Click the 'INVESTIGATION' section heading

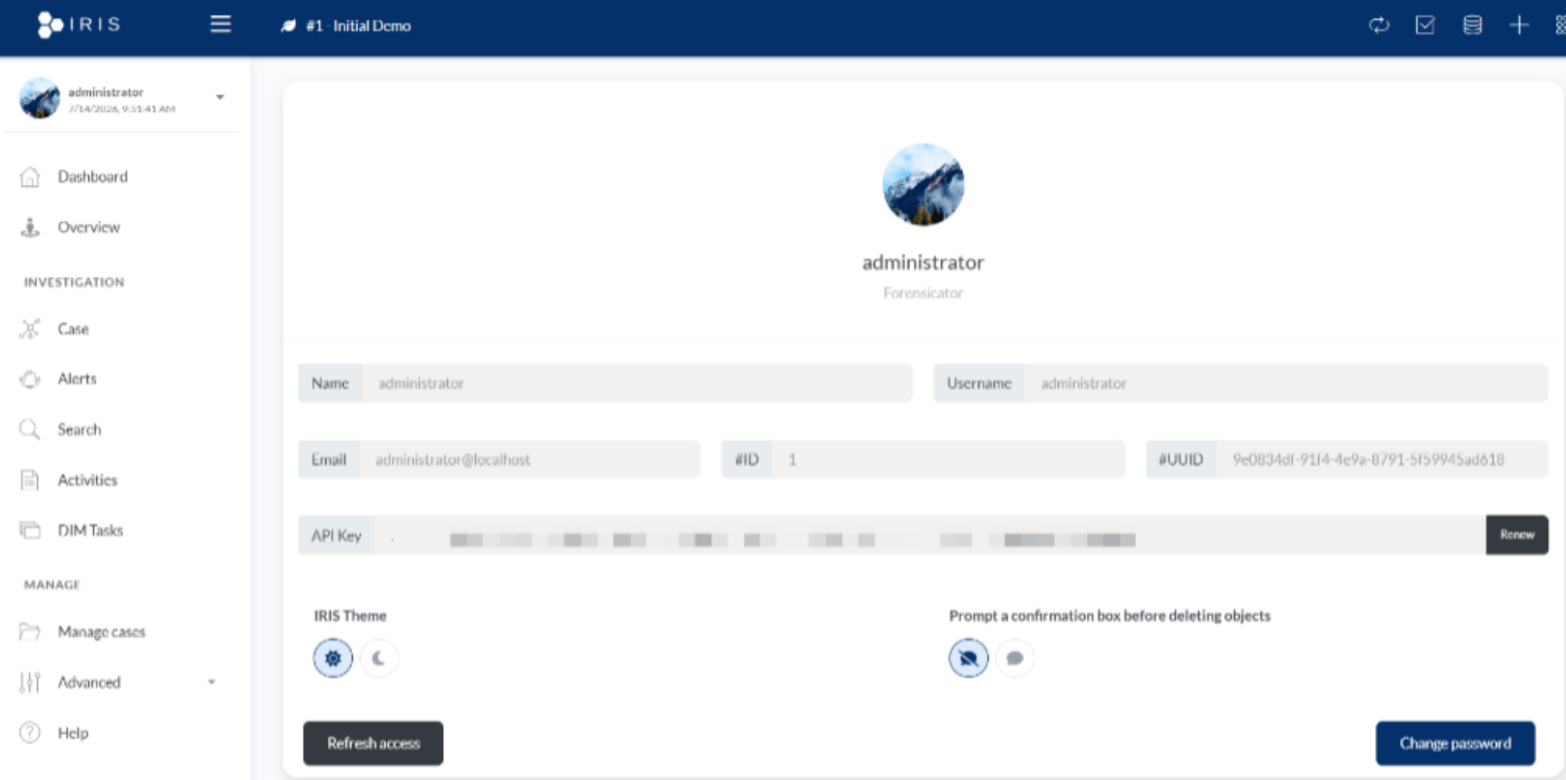coord(74,283)
